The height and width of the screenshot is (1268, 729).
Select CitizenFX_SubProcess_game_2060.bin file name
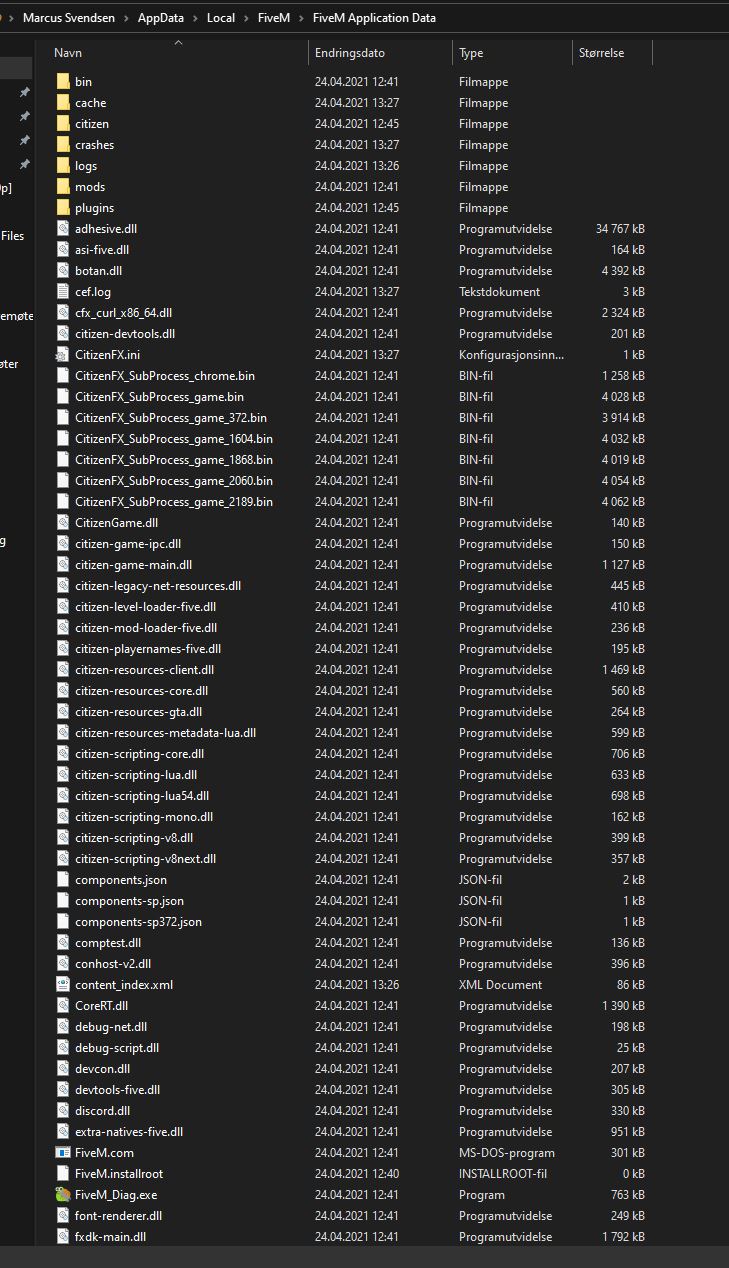(174, 481)
